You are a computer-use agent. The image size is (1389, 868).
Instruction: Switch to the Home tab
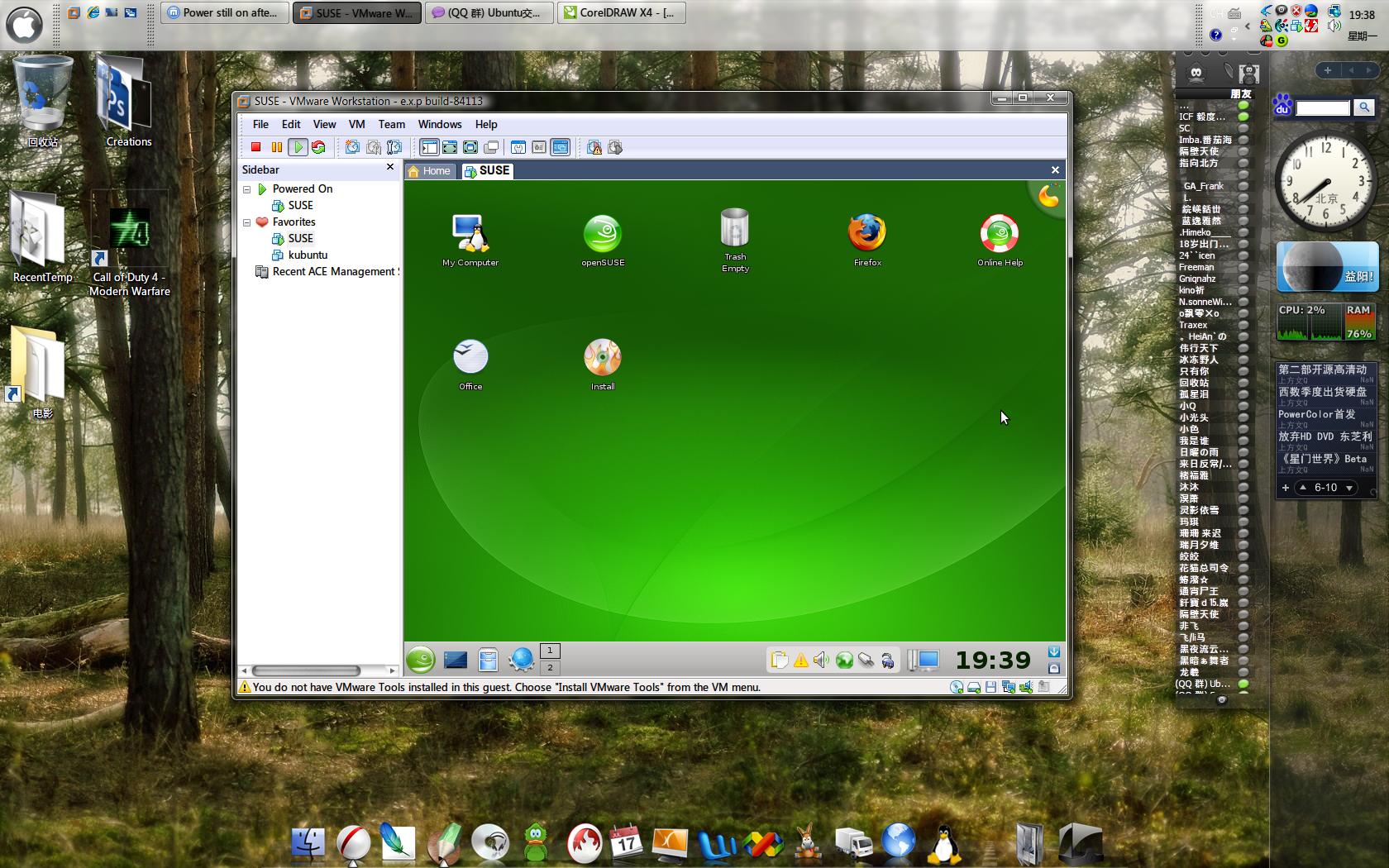pyautogui.click(x=430, y=170)
